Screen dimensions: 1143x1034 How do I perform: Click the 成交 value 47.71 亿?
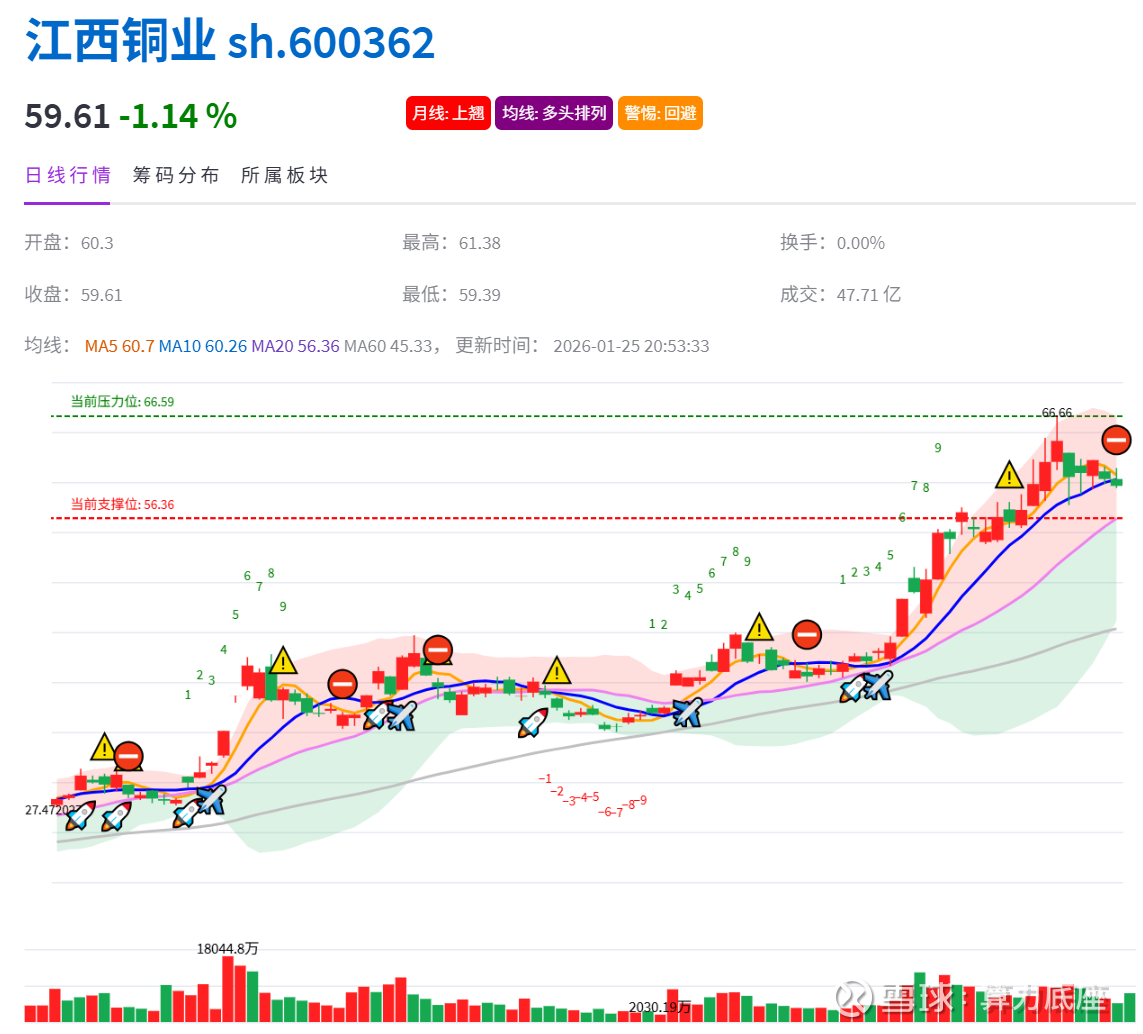click(868, 295)
